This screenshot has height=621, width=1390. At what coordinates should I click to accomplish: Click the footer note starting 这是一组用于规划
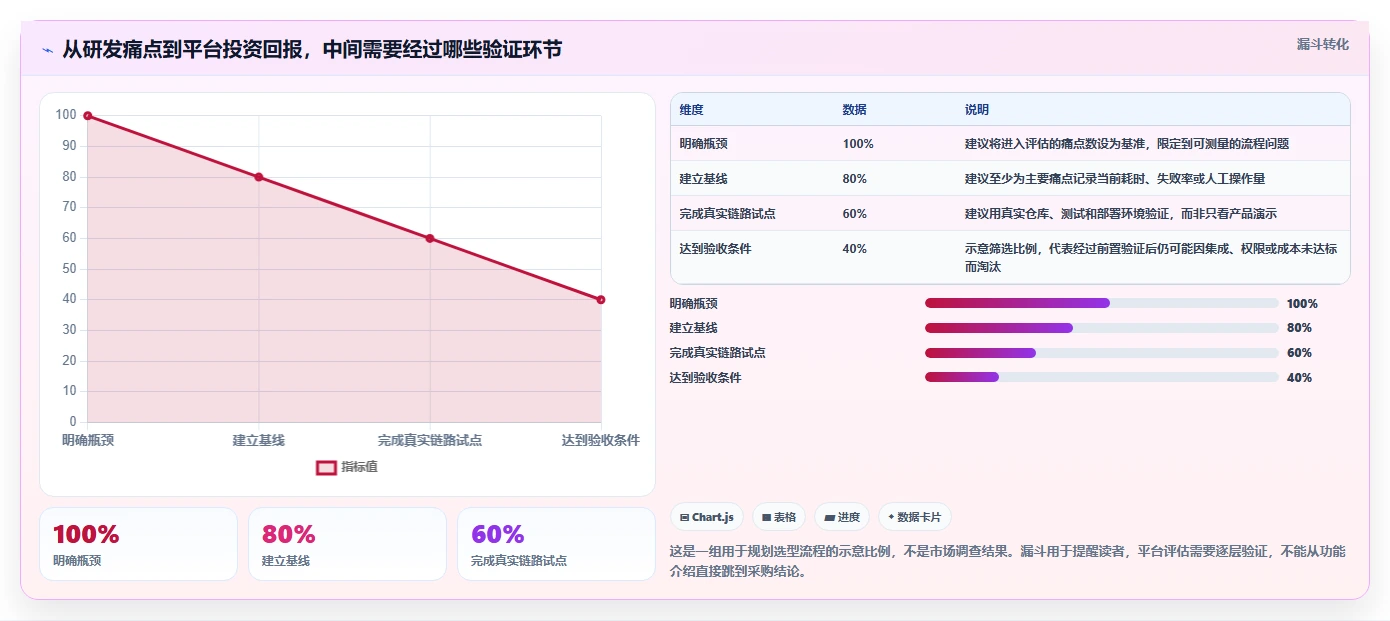pyautogui.click(x=1008, y=561)
